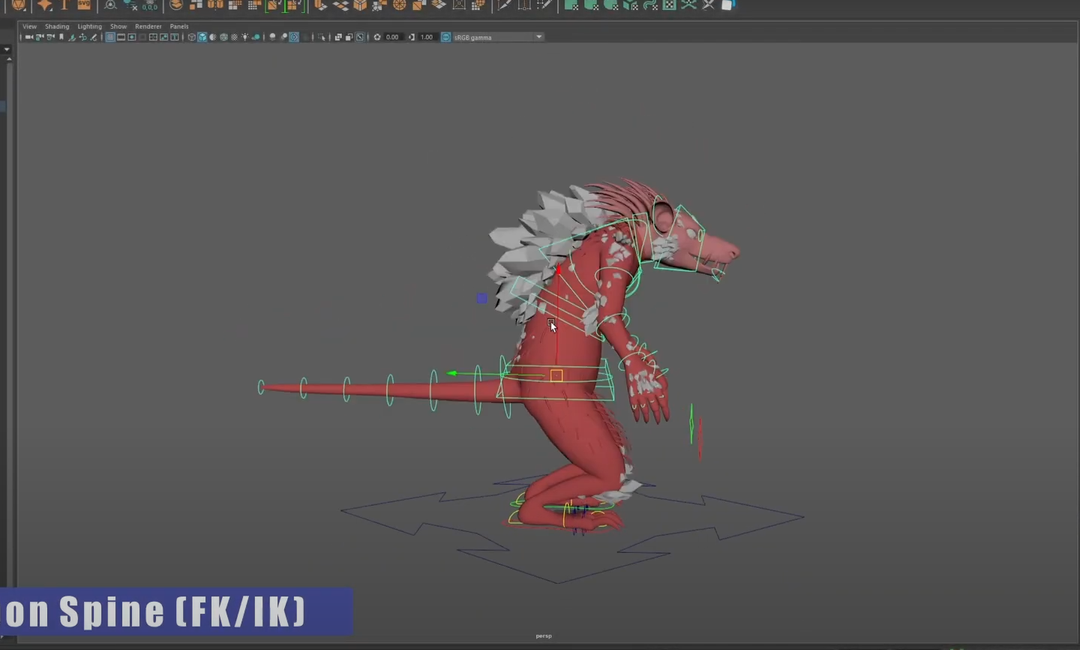Select the viewport camera selection icon

pos(29,37)
